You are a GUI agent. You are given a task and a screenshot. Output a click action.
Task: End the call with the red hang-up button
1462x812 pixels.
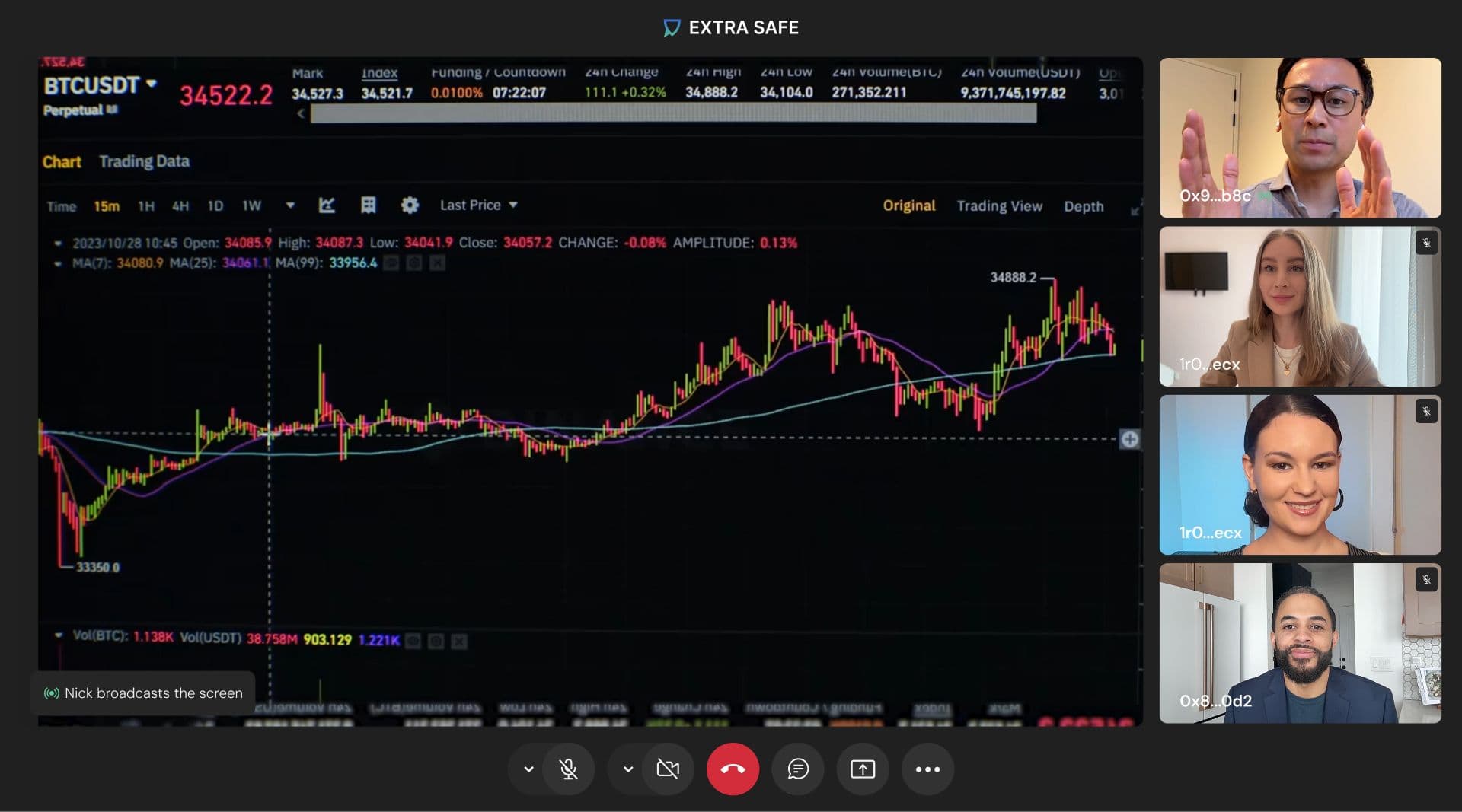[733, 769]
